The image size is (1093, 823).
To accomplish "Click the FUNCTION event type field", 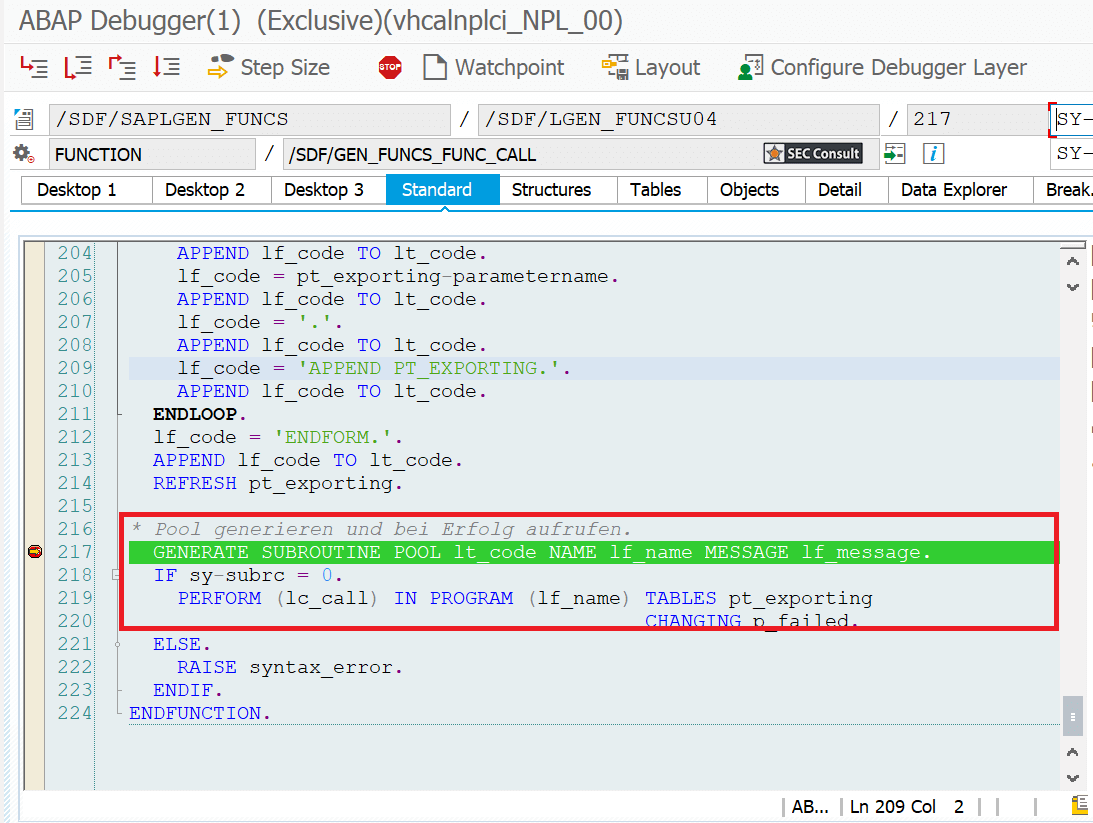I will click(x=151, y=154).
